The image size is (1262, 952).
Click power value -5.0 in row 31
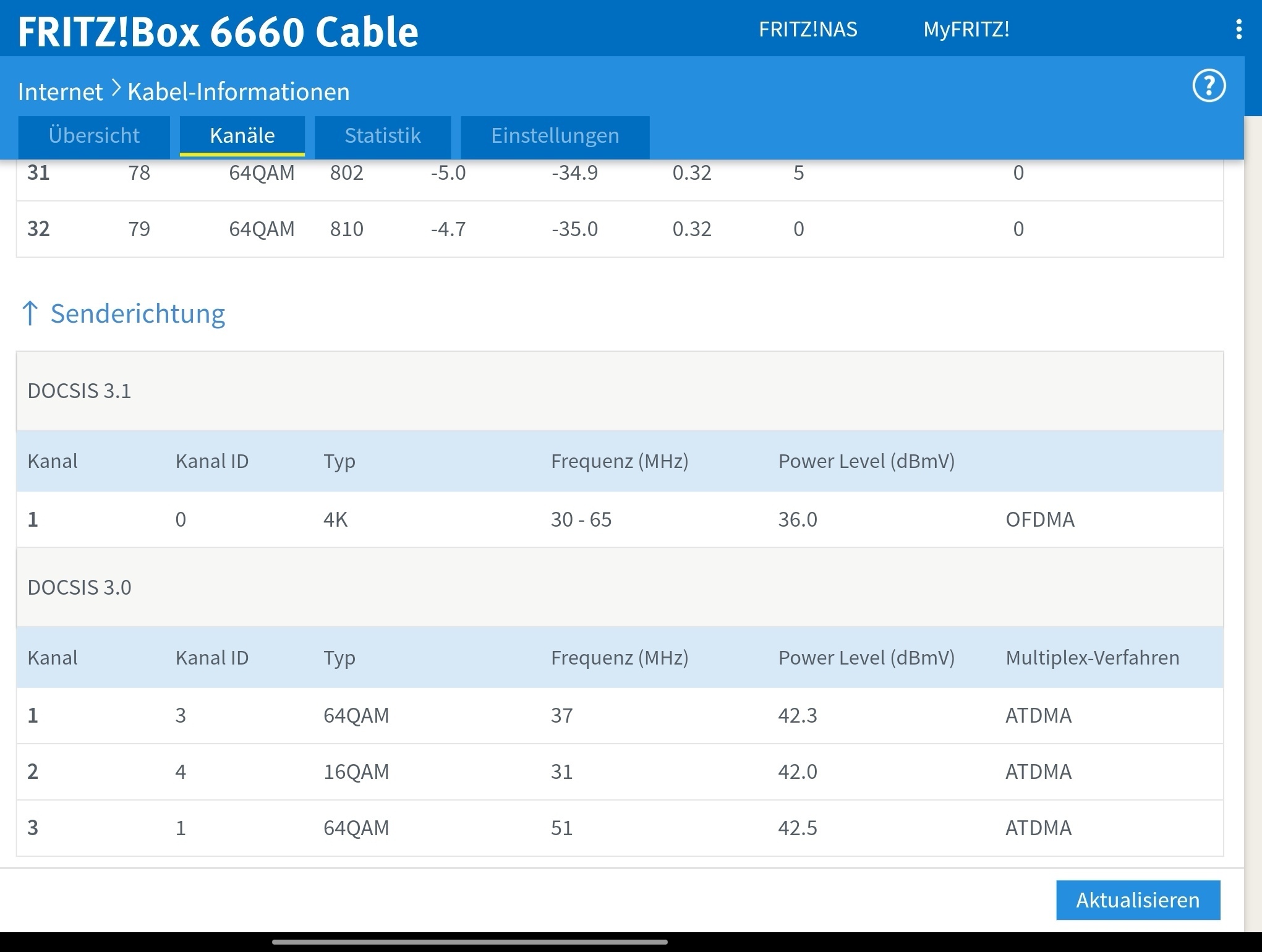[448, 172]
